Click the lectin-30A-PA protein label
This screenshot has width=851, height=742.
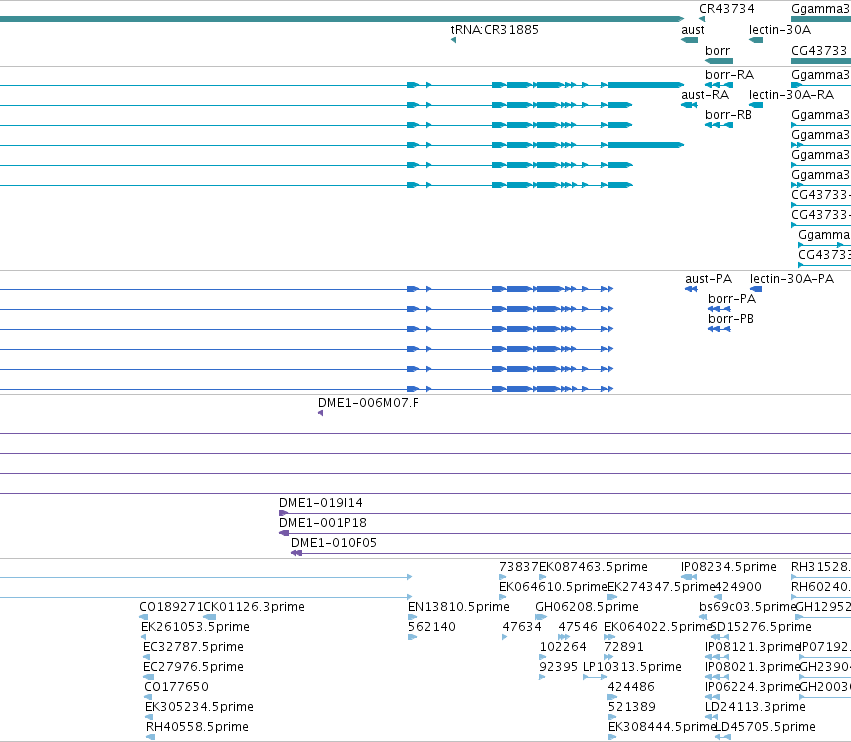(792, 279)
